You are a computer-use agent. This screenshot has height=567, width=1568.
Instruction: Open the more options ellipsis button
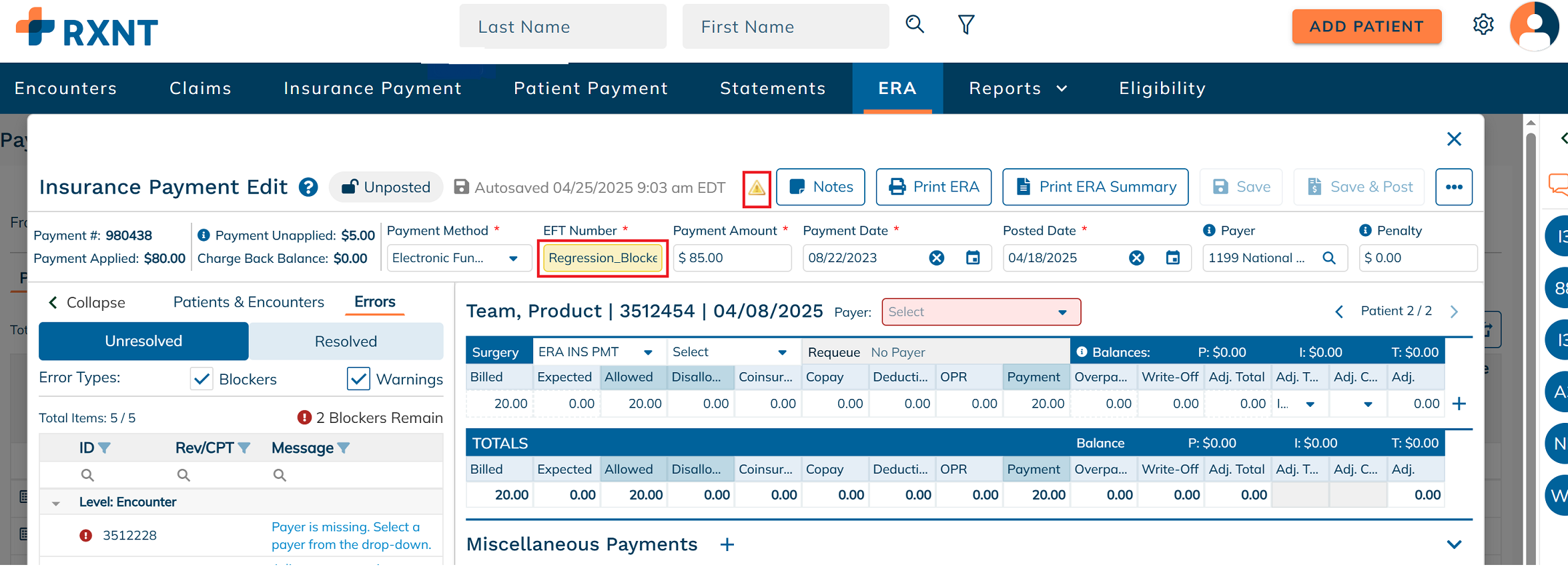[x=1453, y=187]
